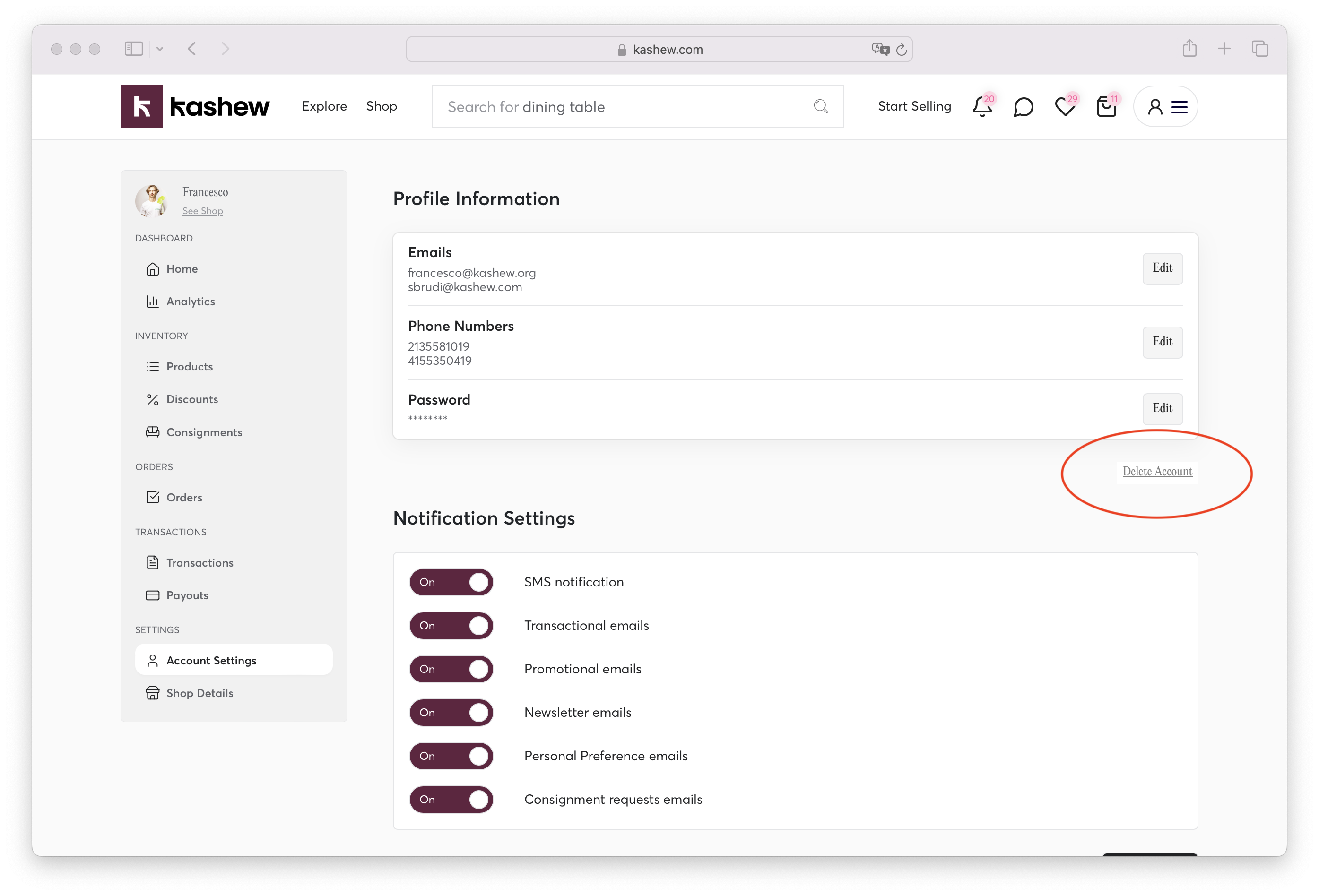Open the Explore navigation menu
Viewport: 1319px width, 896px height.
(x=324, y=106)
